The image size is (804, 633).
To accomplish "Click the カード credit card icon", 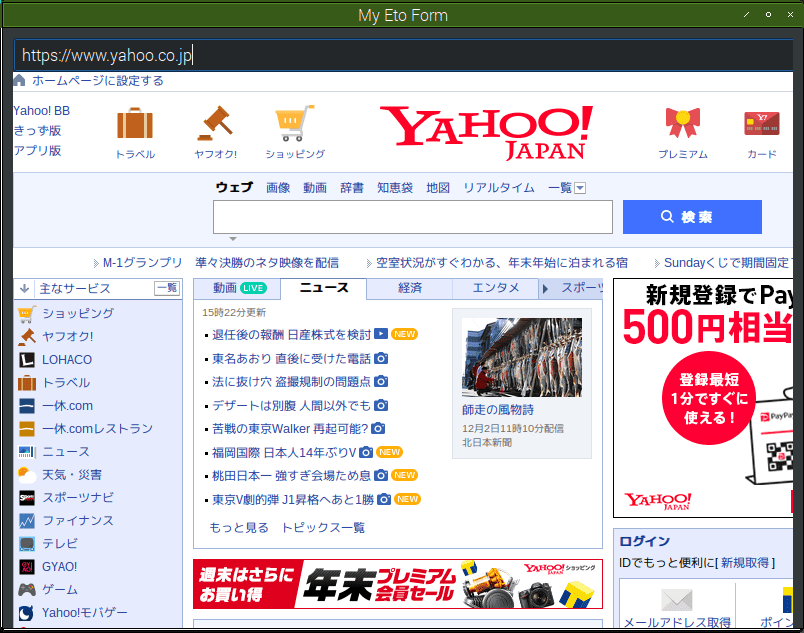I will (761, 122).
